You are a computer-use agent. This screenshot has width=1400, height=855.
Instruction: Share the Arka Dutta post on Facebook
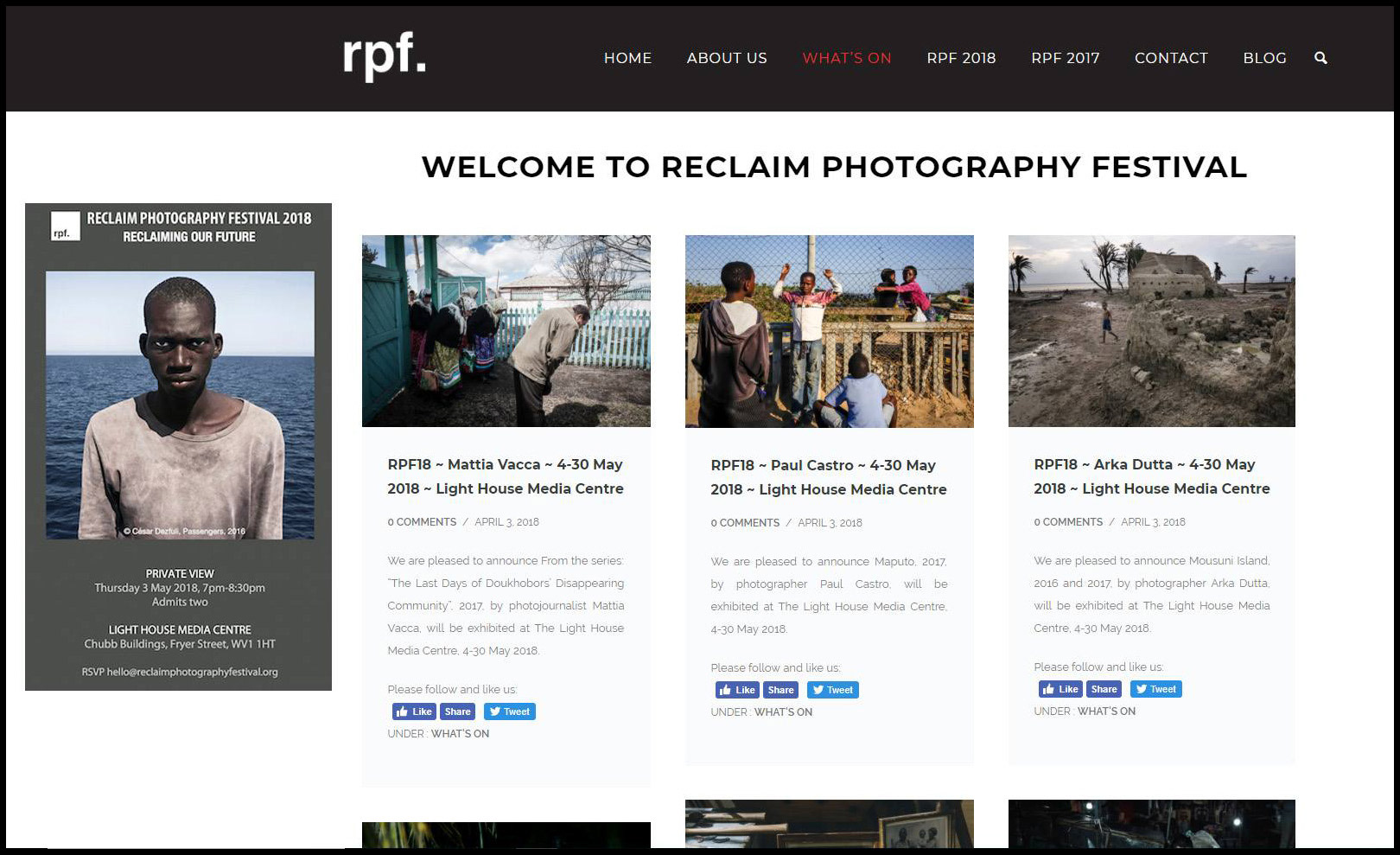(1104, 689)
